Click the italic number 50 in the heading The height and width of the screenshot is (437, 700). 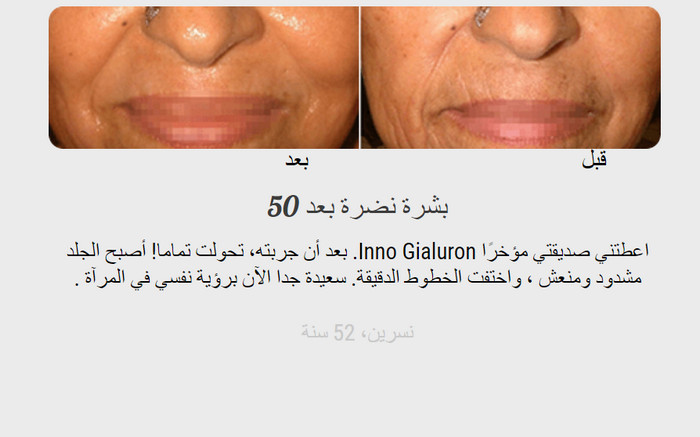[283, 207]
